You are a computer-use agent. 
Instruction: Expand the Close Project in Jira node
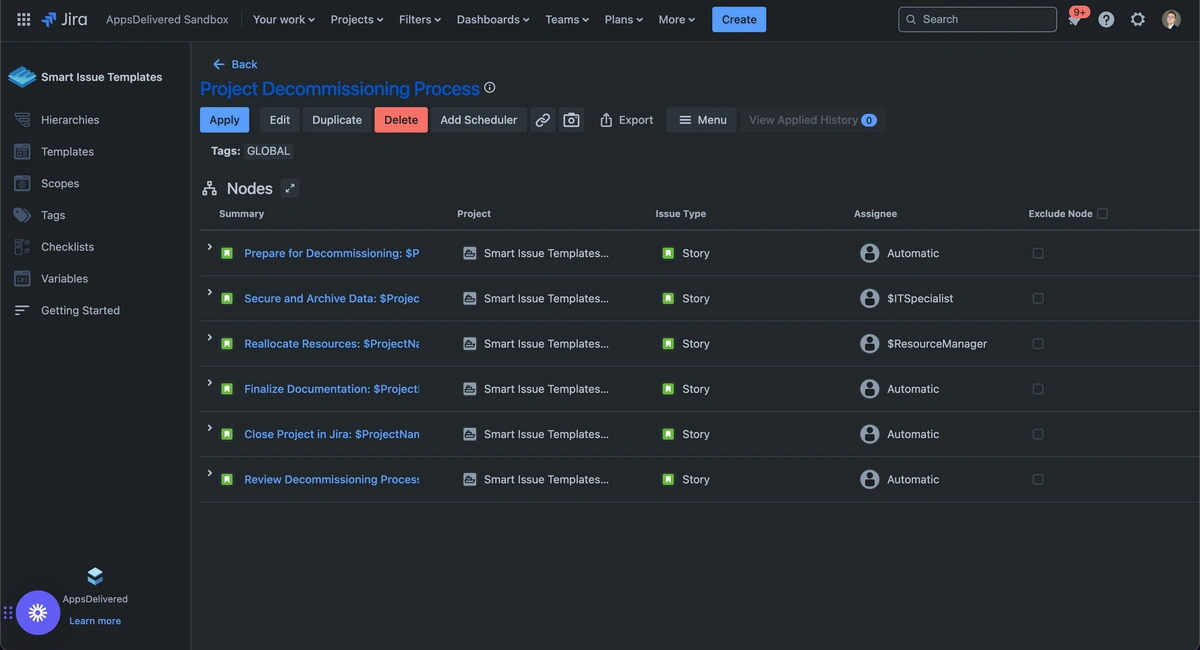[x=210, y=428]
